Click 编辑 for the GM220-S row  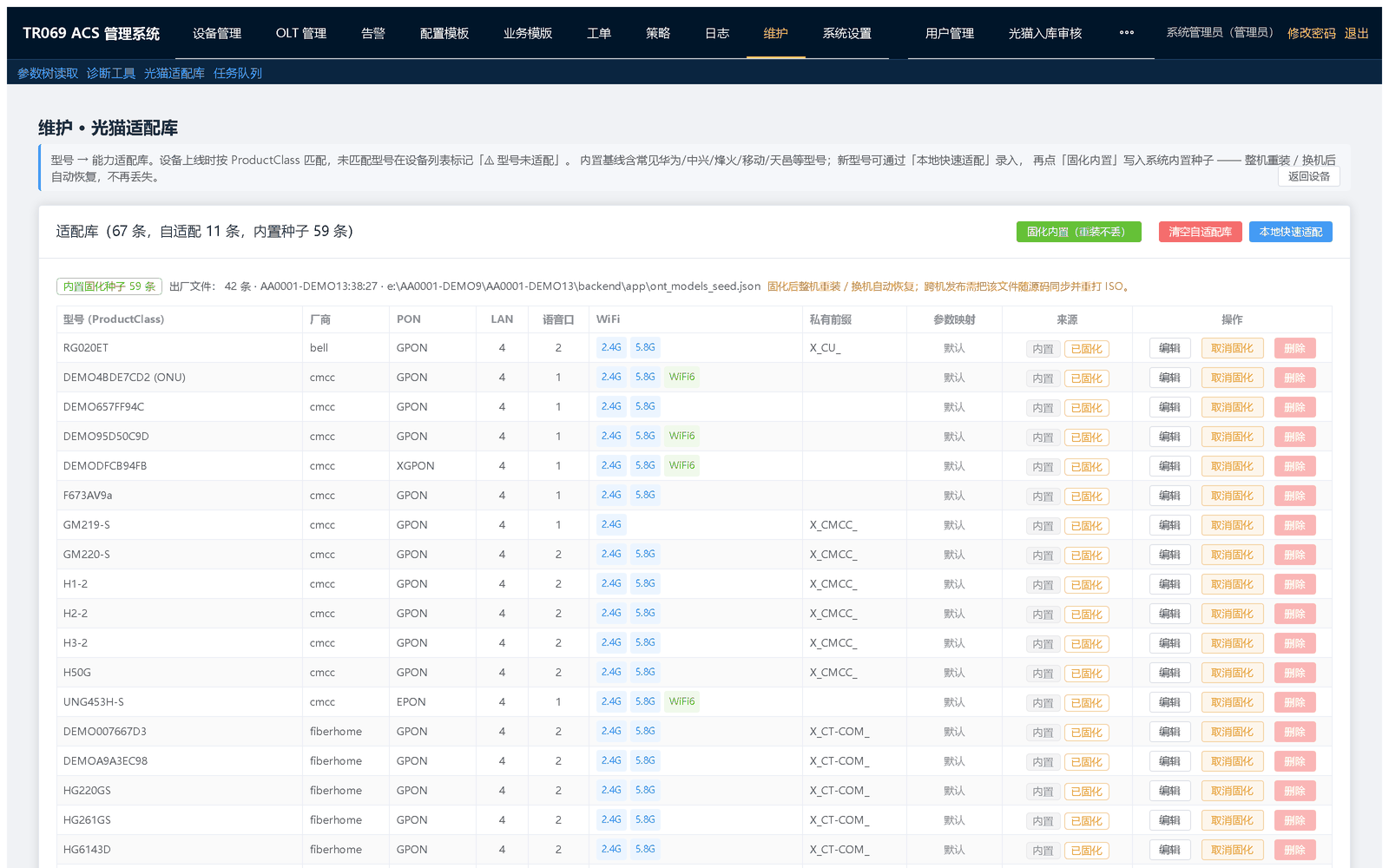tap(1170, 555)
